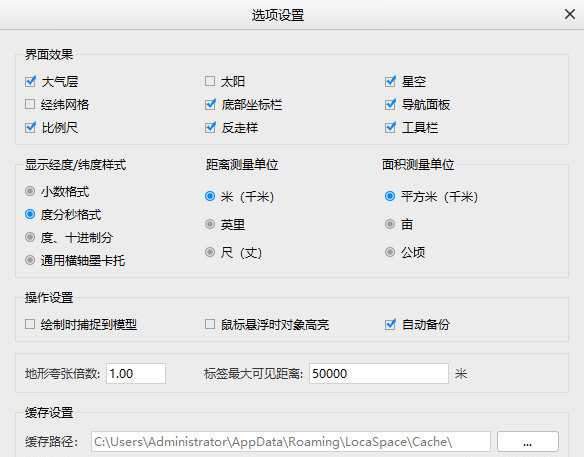Enable 绘制时捕捉到模型 checkbox
Viewport: 584px width, 457px height.
pos(30,324)
